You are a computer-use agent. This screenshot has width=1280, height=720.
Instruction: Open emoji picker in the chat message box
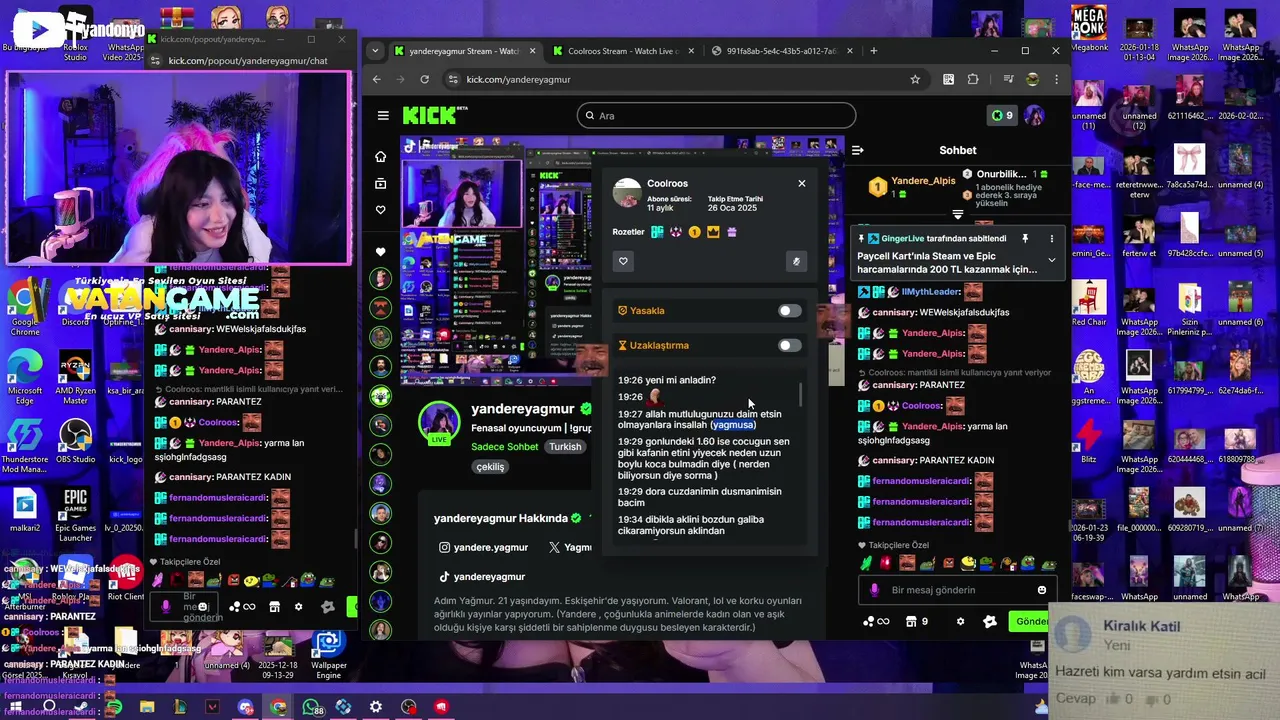1042,590
